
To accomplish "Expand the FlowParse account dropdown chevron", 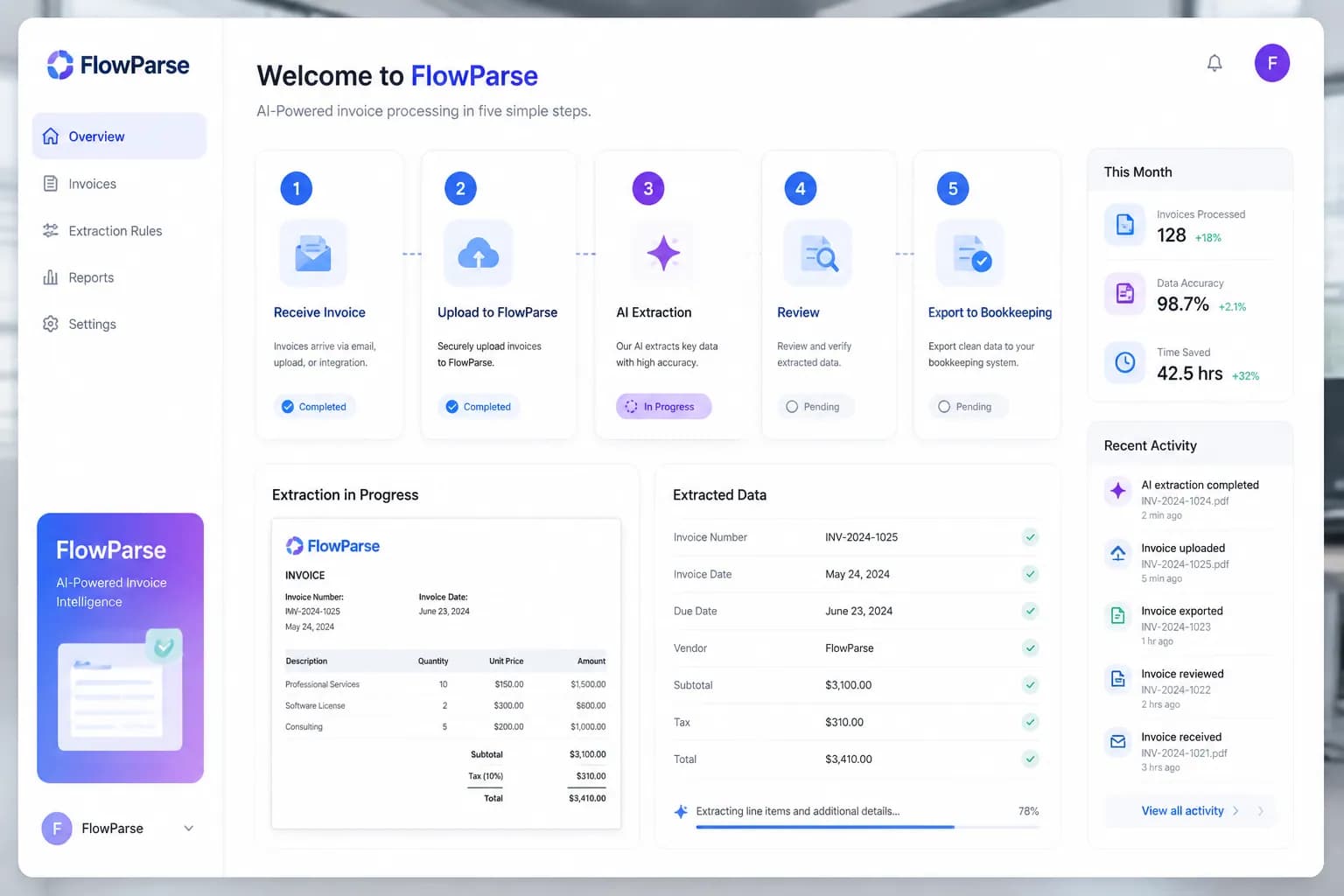I will coord(188,829).
